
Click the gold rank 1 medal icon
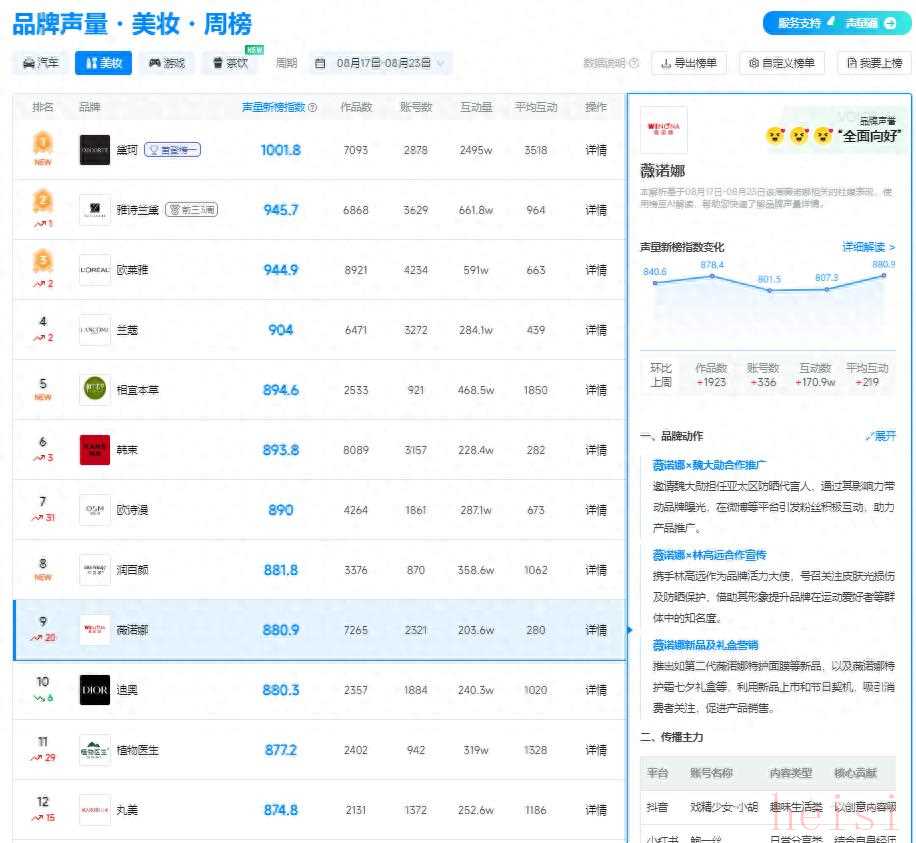tap(43, 143)
